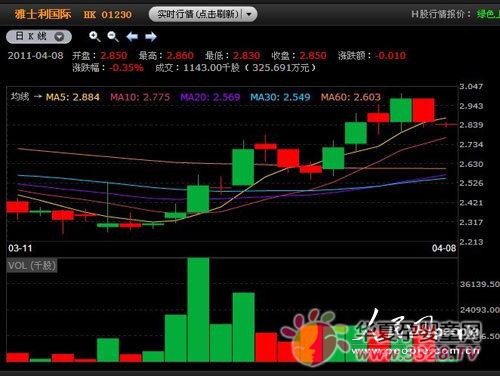Click the 日K线 dropdown arrow icon
Screen dimensions: 500x376
(x=59, y=37)
